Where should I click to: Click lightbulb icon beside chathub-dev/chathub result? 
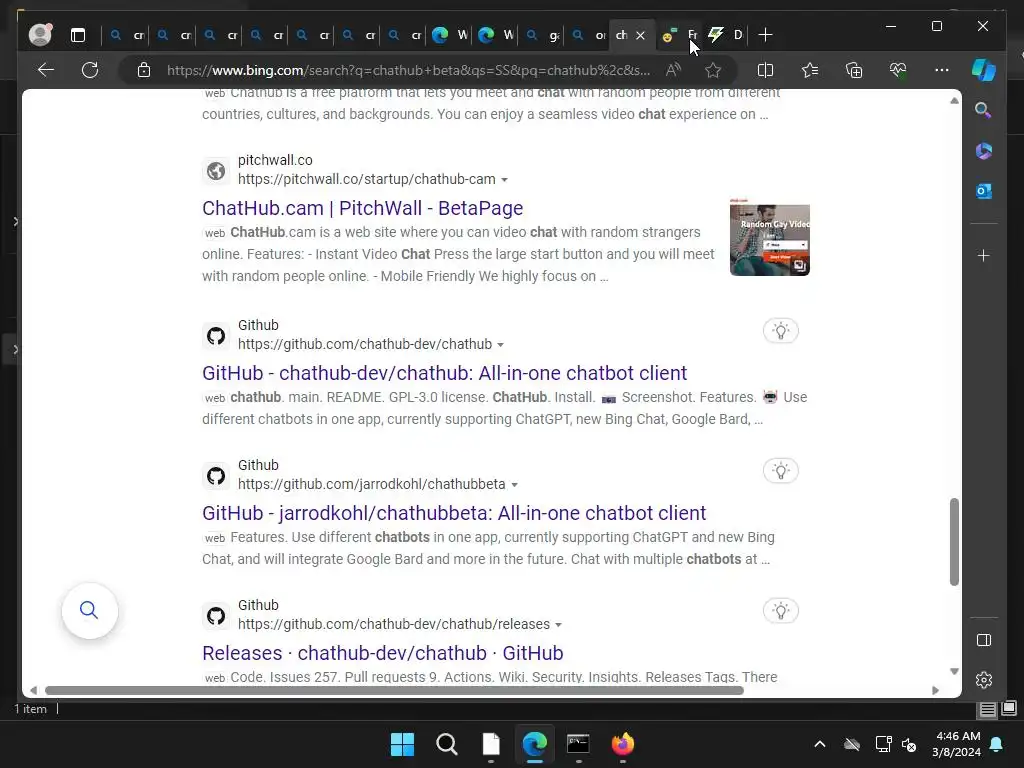(780, 331)
